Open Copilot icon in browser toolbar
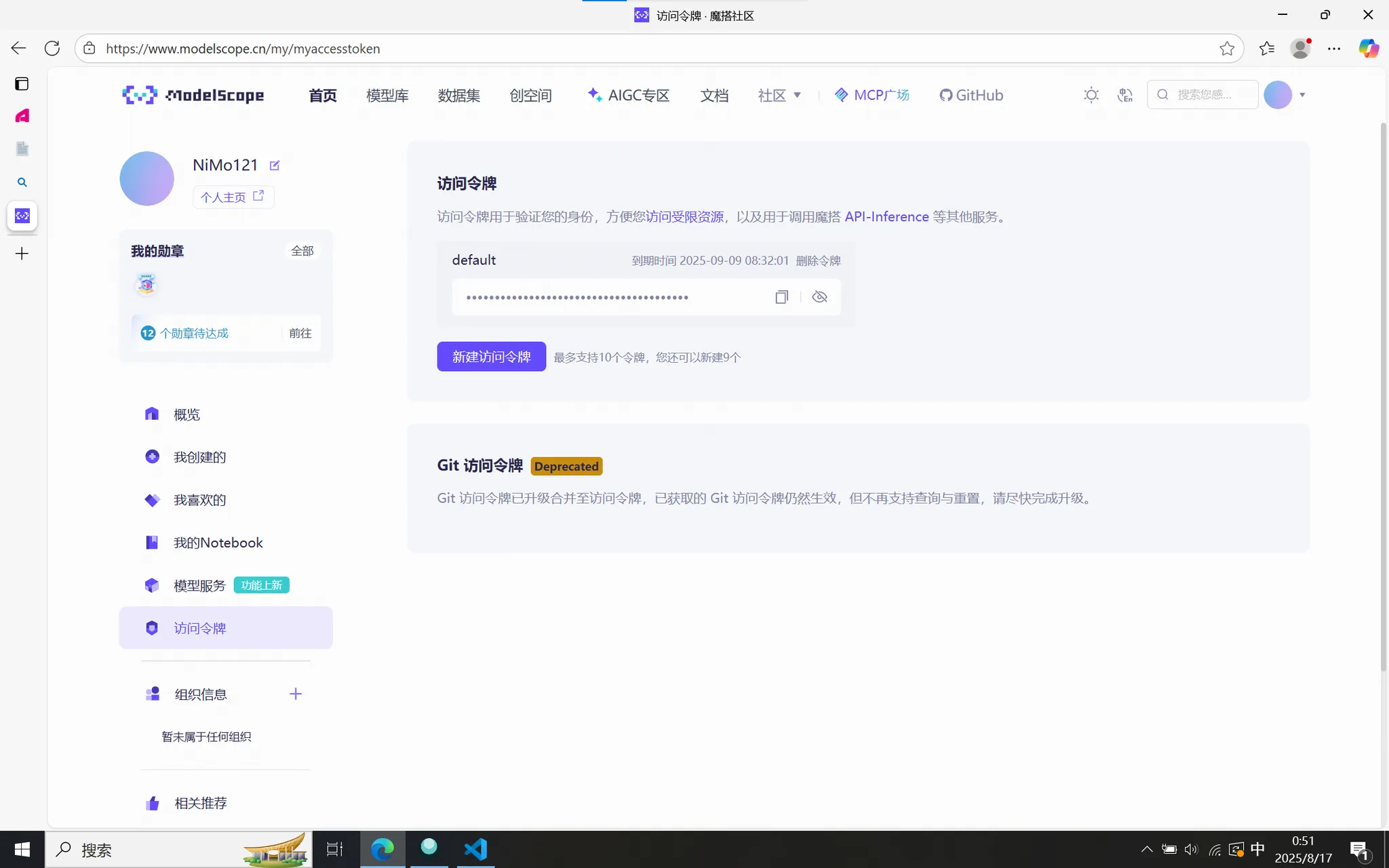 pyautogui.click(x=1368, y=49)
